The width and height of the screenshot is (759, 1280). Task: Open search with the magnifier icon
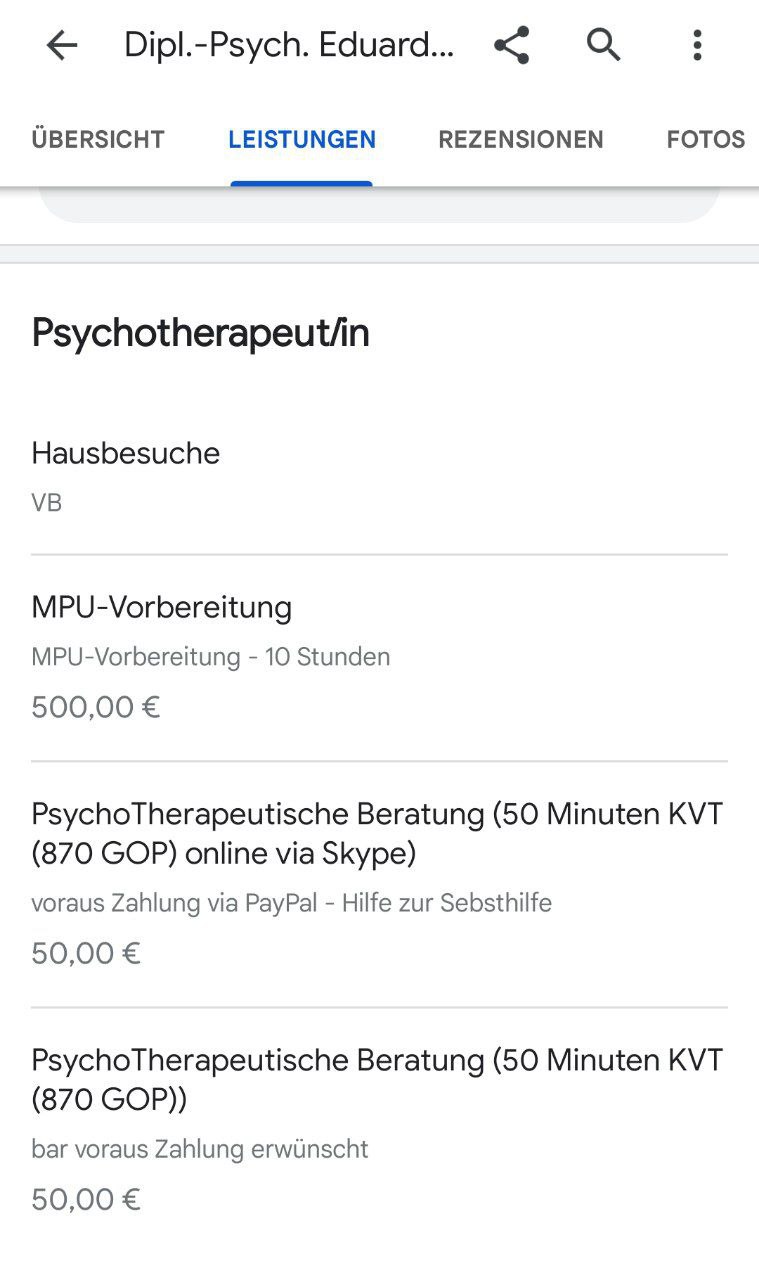pos(604,45)
